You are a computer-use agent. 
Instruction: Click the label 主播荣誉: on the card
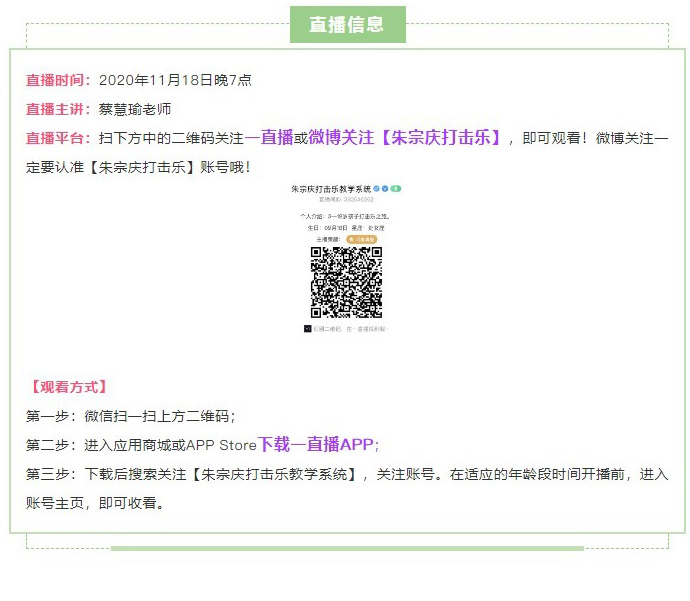(328, 239)
